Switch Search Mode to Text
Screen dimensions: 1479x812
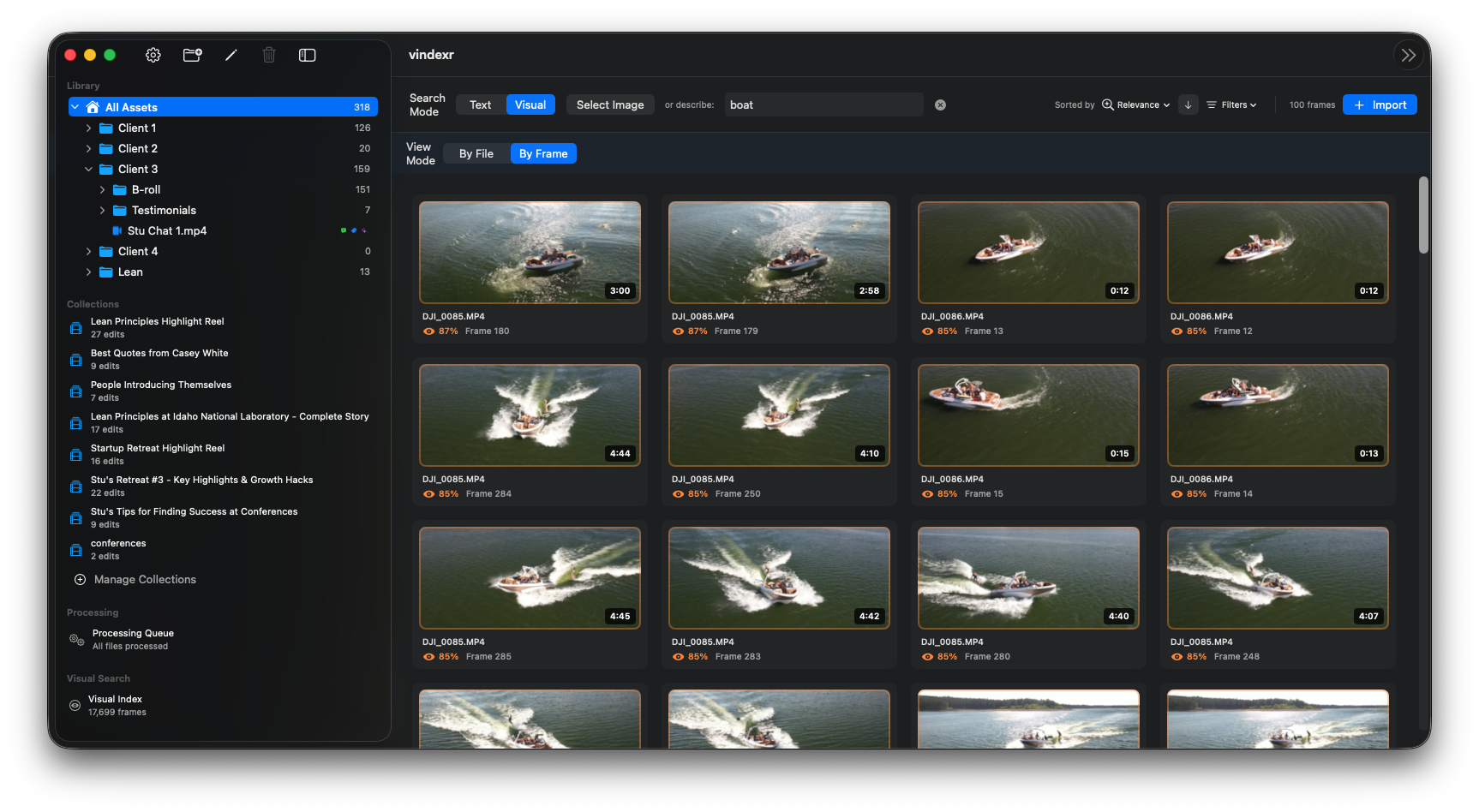click(480, 104)
